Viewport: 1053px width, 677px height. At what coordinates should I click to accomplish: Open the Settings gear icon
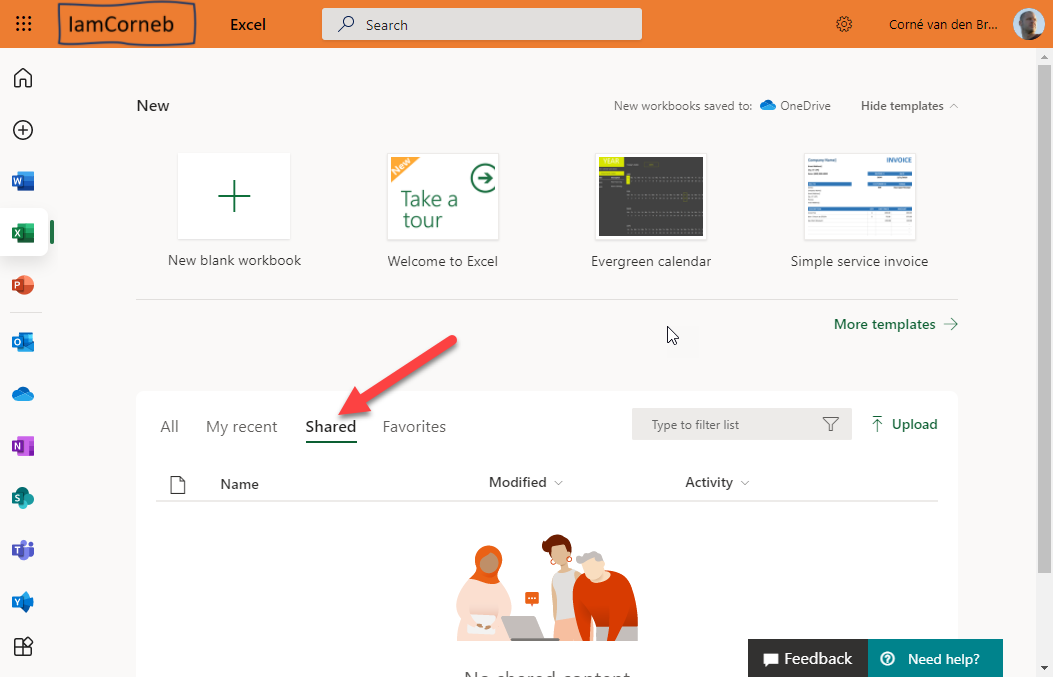843,24
